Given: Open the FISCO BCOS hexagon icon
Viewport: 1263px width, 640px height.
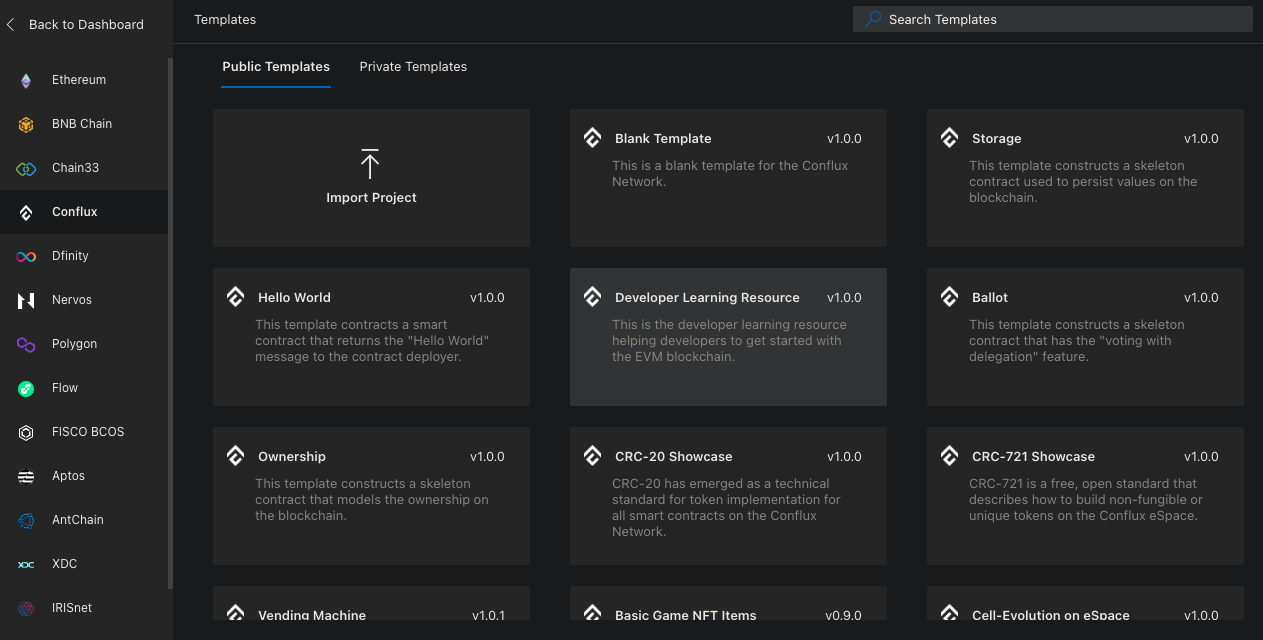Looking at the screenshot, I should coord(26,433).
